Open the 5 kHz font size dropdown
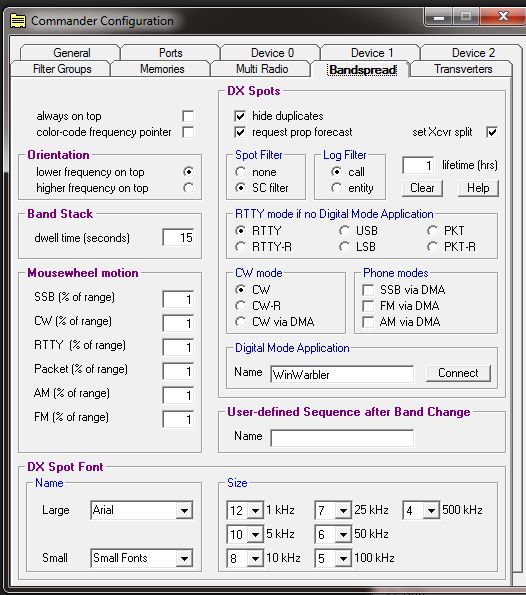 (x=255, y=534)
